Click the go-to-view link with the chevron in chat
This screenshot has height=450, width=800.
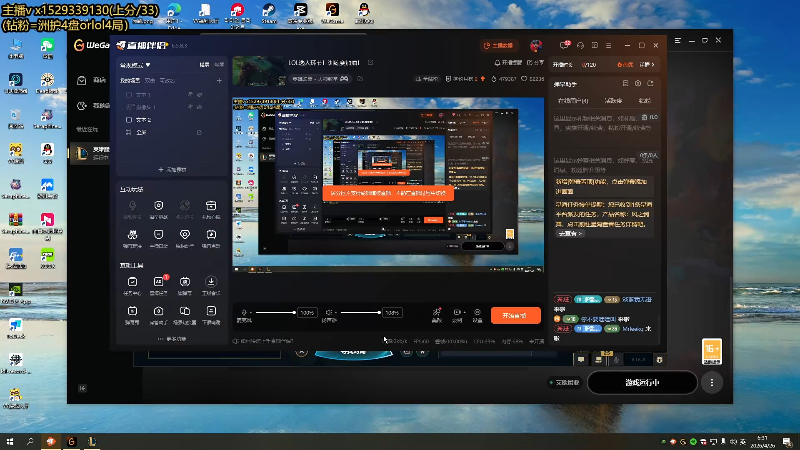pos(569,234)
